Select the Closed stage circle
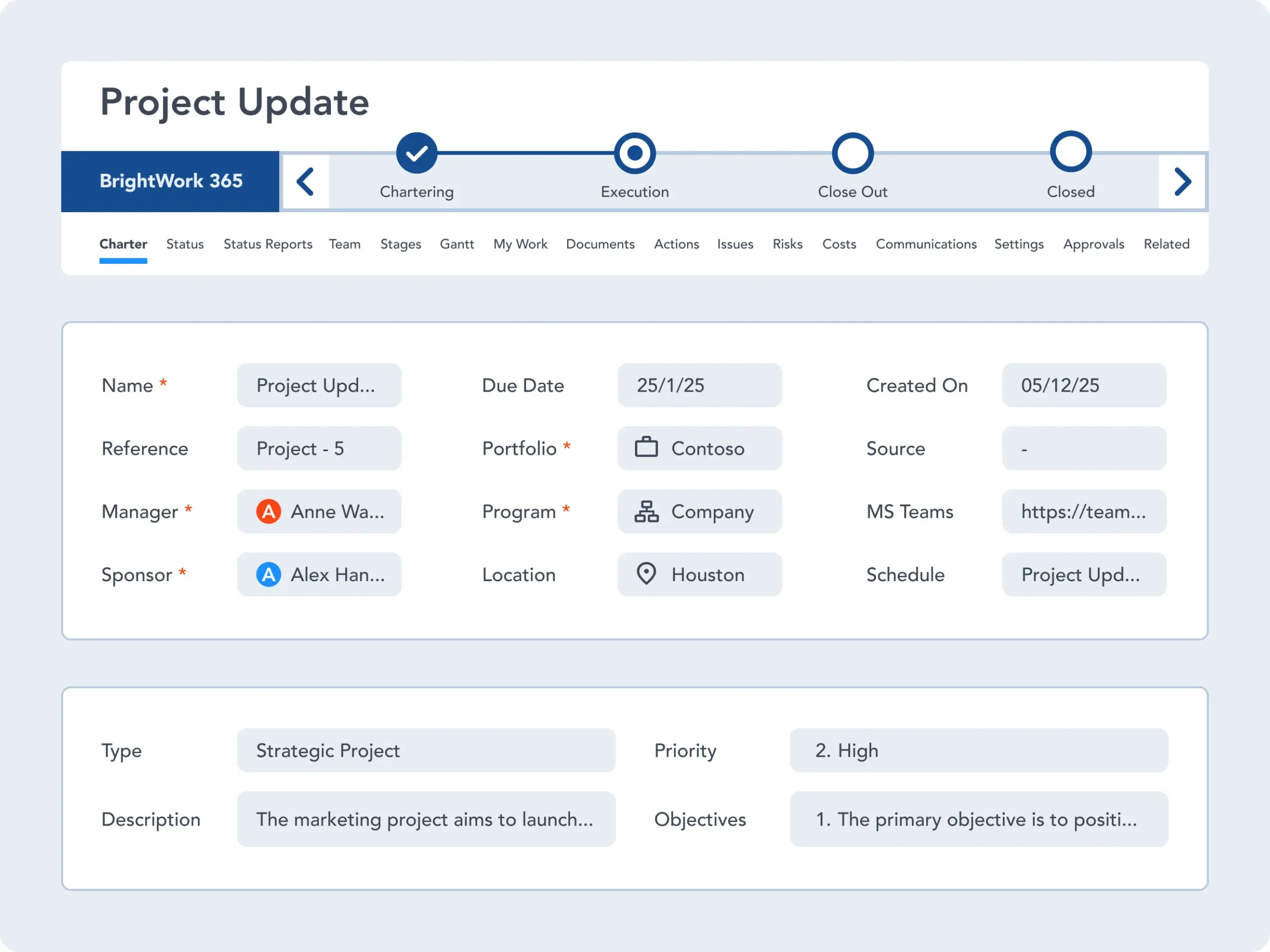 coord(1070,152)
